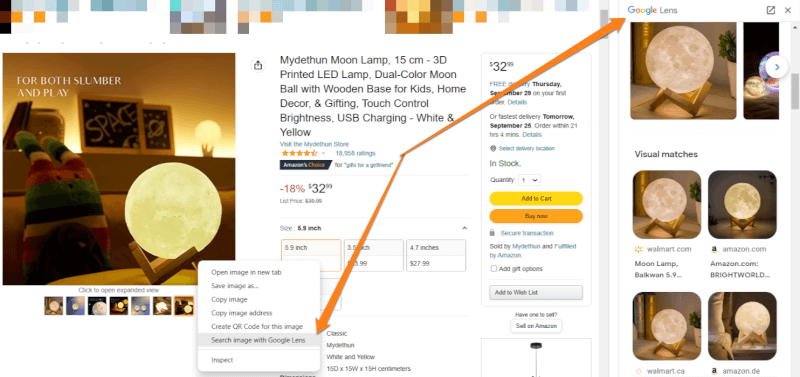Select the 4.7 inches size option

436,256
